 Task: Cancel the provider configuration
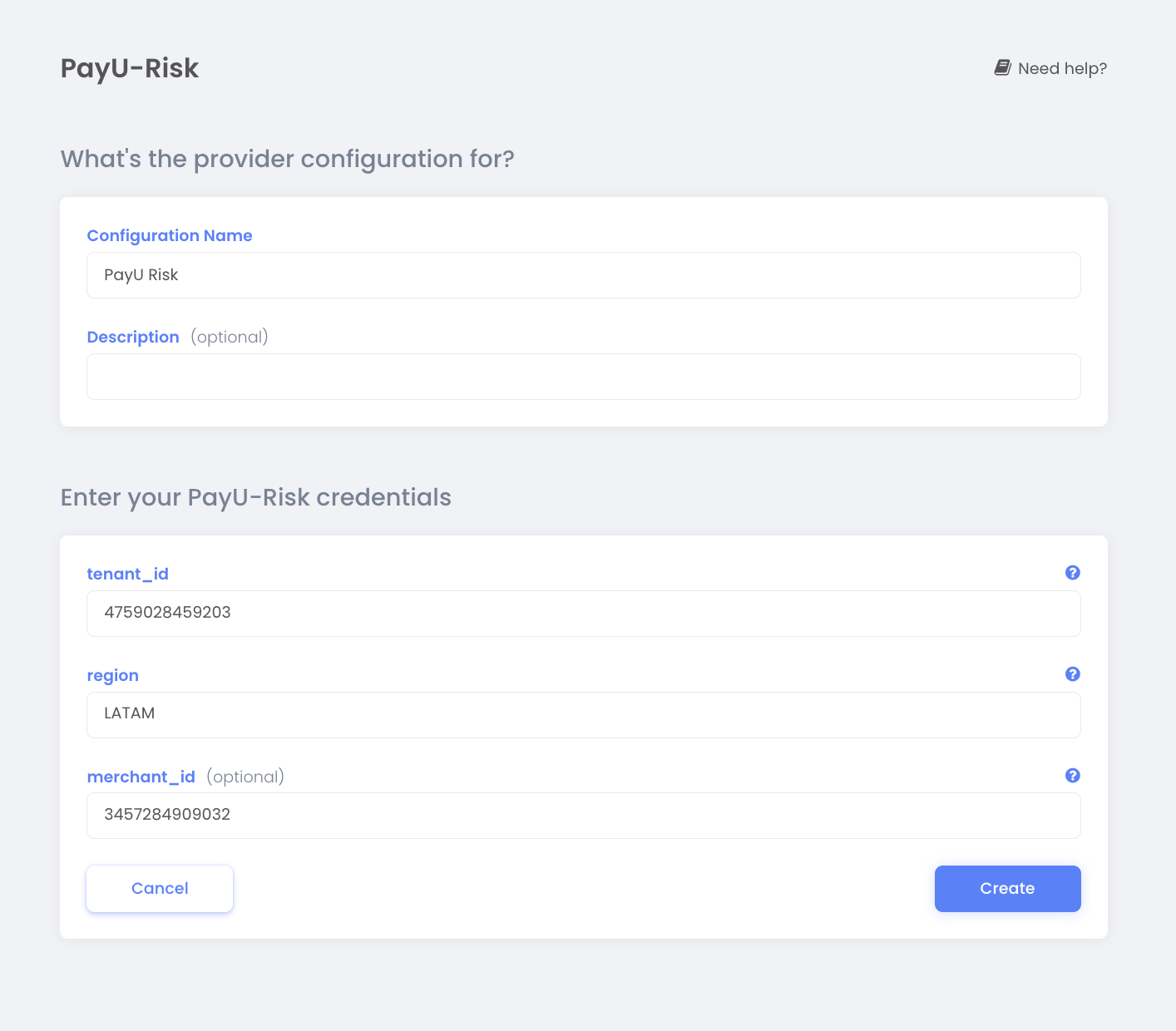[160, 889]
